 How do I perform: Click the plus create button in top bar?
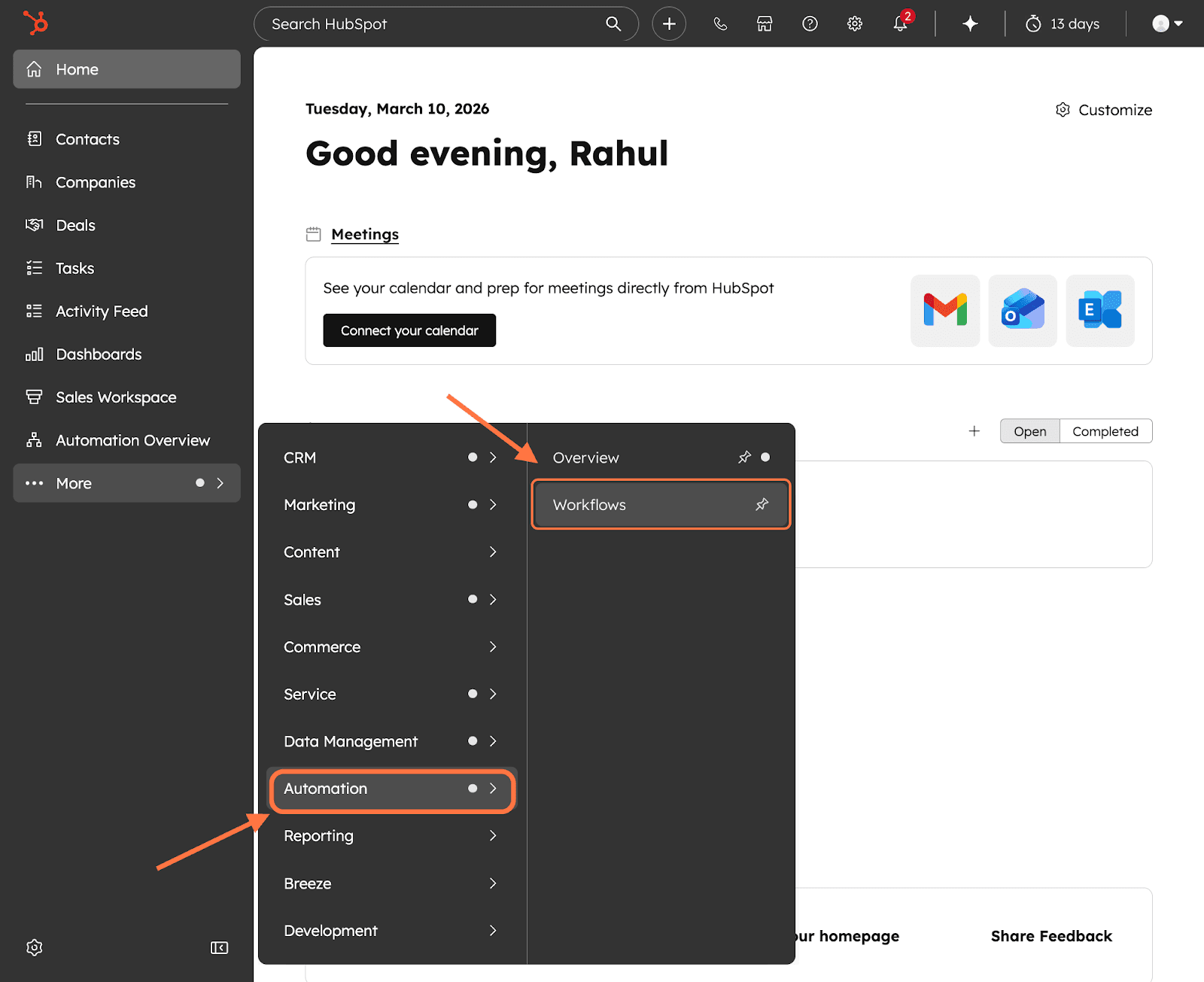pos(669,24)
